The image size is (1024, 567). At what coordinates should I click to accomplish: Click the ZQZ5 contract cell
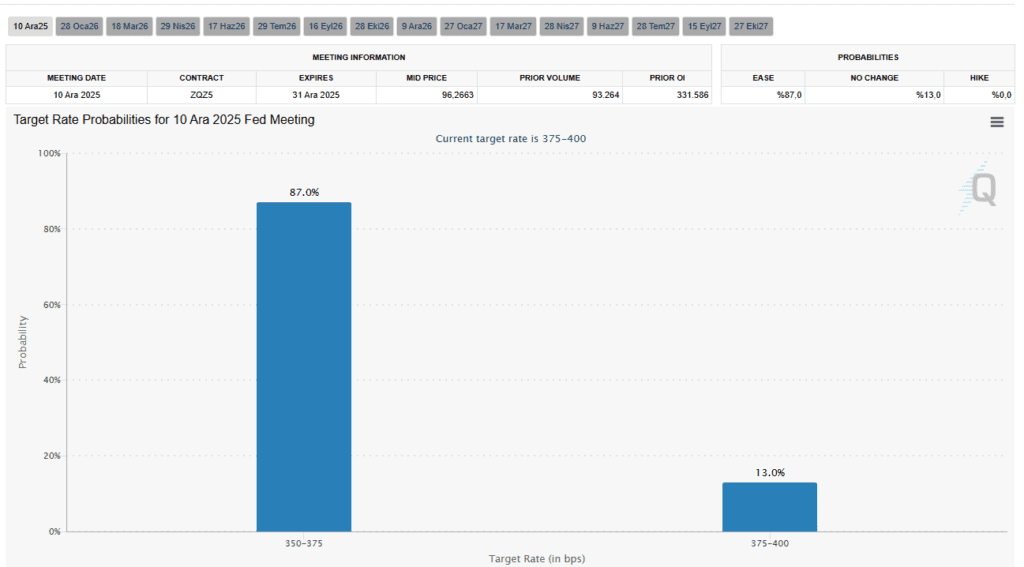pyautogui.click(x=201, y=95)
